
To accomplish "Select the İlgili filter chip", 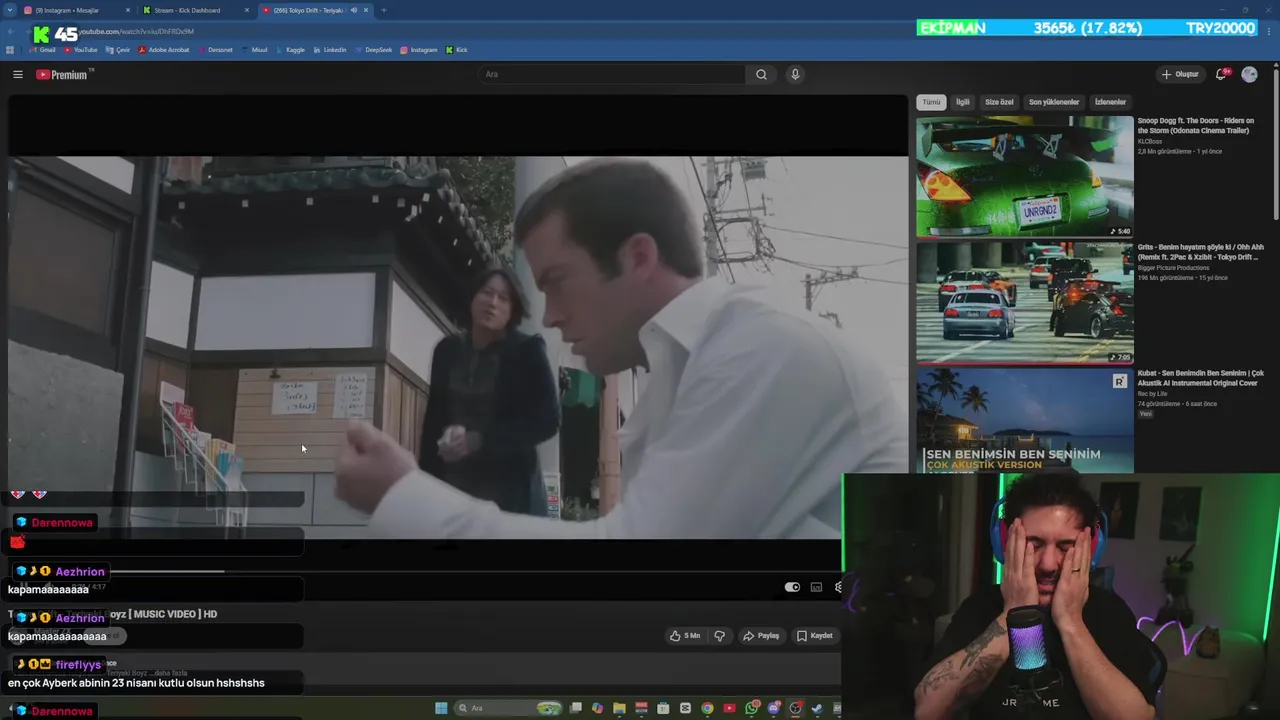I will tap(962, 102).
